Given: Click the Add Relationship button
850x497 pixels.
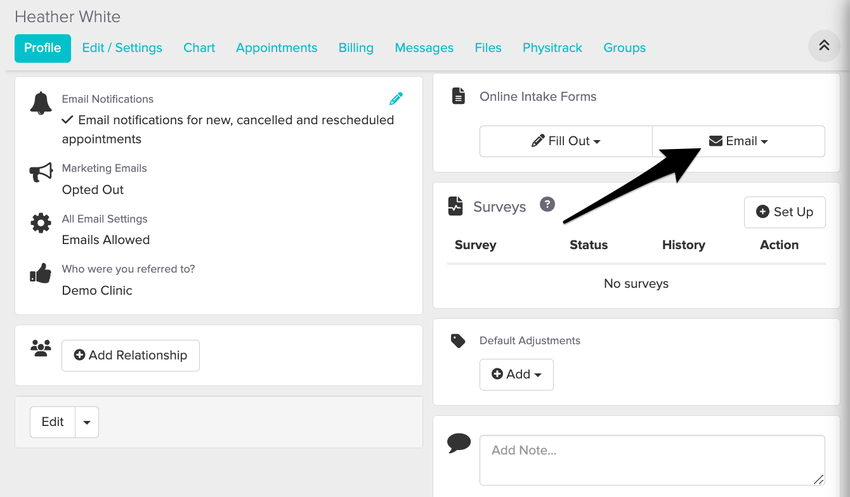Looking at the screenshot, I should click(x=131, y=356).
